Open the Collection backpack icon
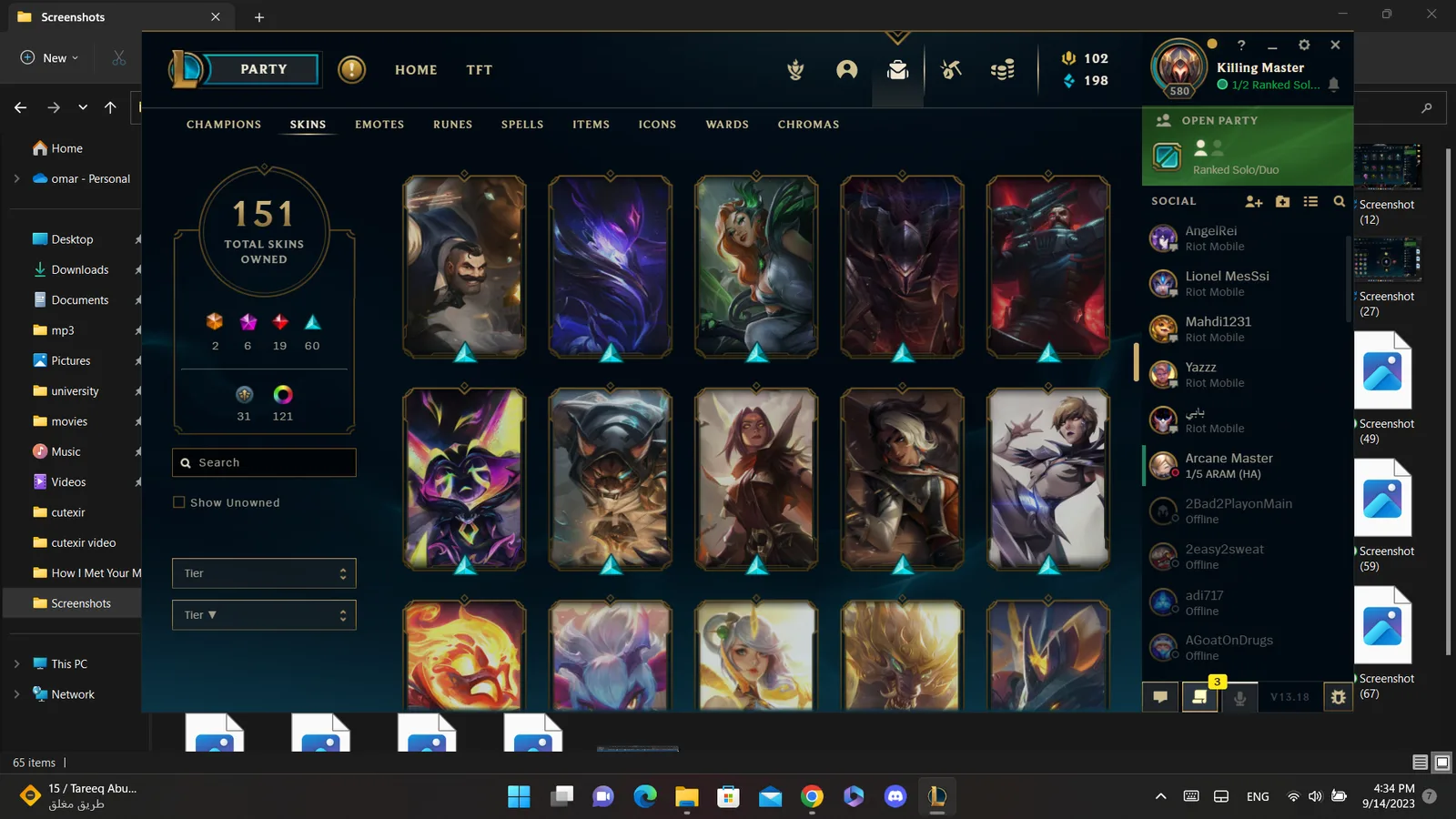1456x819 pixels. (x=897, y=69)
